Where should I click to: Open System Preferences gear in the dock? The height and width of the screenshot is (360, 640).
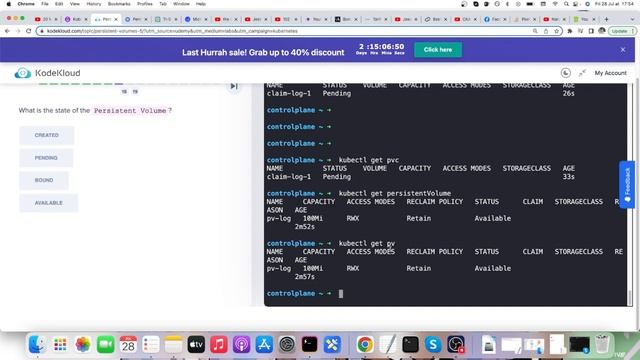click(x=287, y=344)
